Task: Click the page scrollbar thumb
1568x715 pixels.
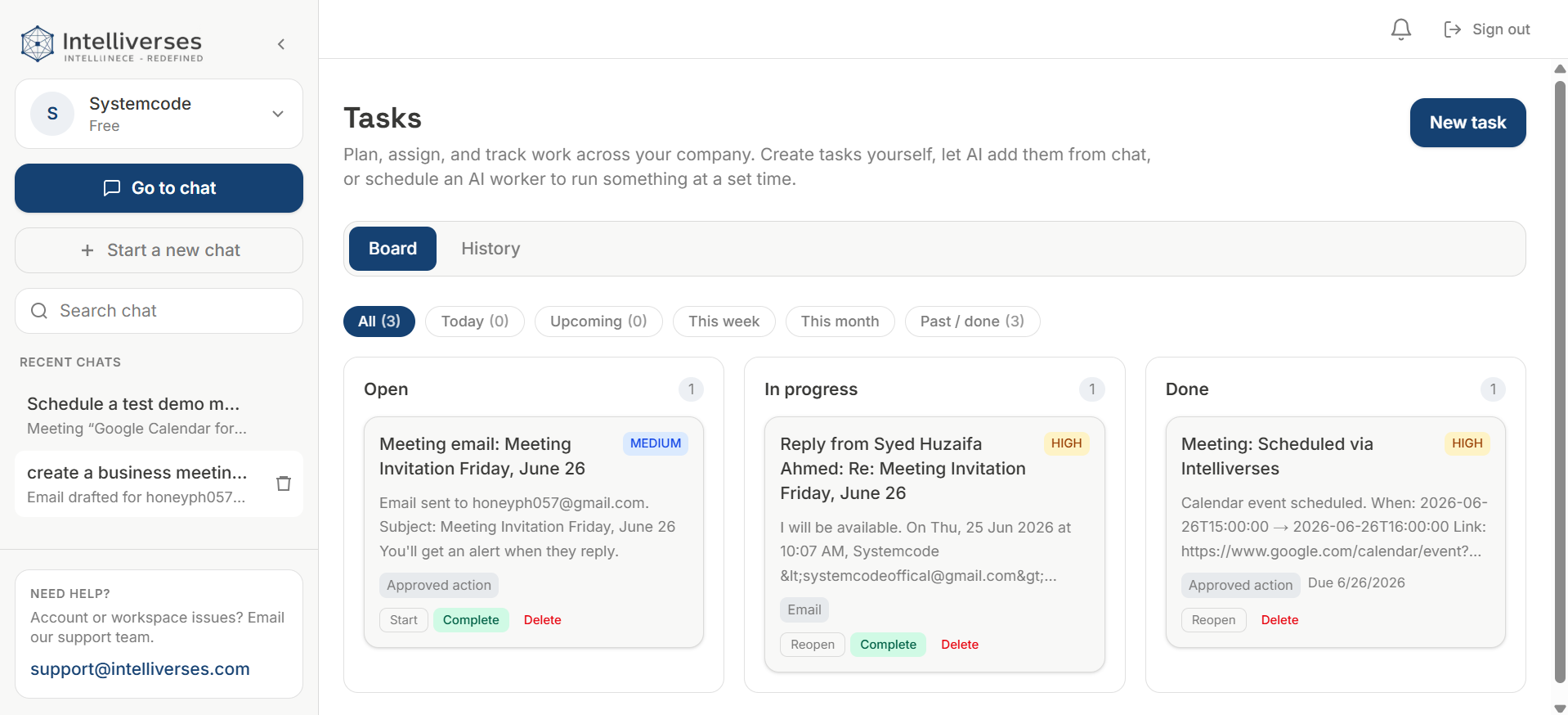Action: coord(1560,381)
